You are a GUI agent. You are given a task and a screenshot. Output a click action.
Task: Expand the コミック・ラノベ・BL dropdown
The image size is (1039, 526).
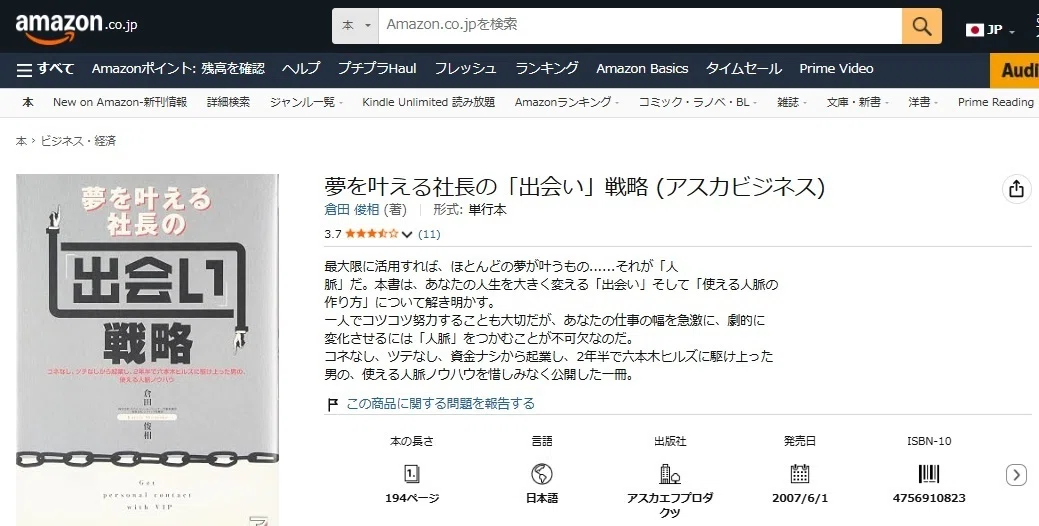[x=697, y=102]
